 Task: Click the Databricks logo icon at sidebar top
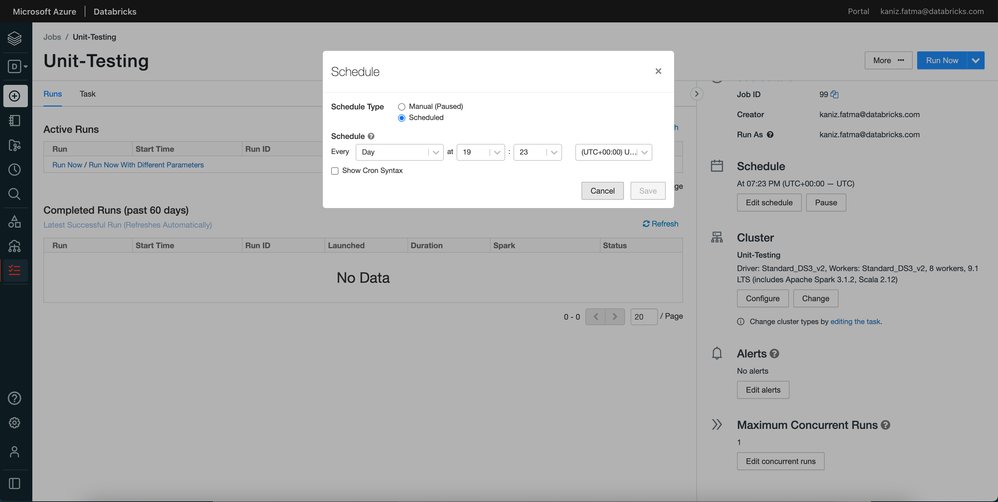(15, 39)
